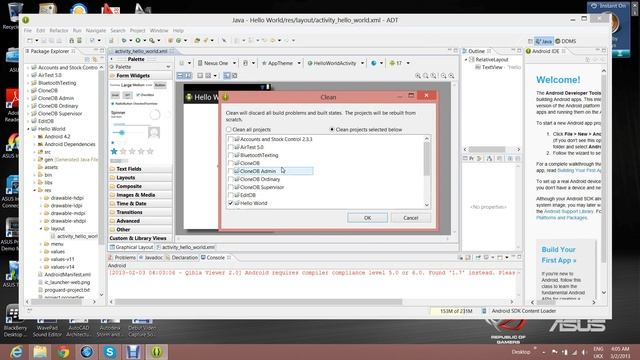Check the AirTest 5.0 project checkbox

click(x=230, y=147)
